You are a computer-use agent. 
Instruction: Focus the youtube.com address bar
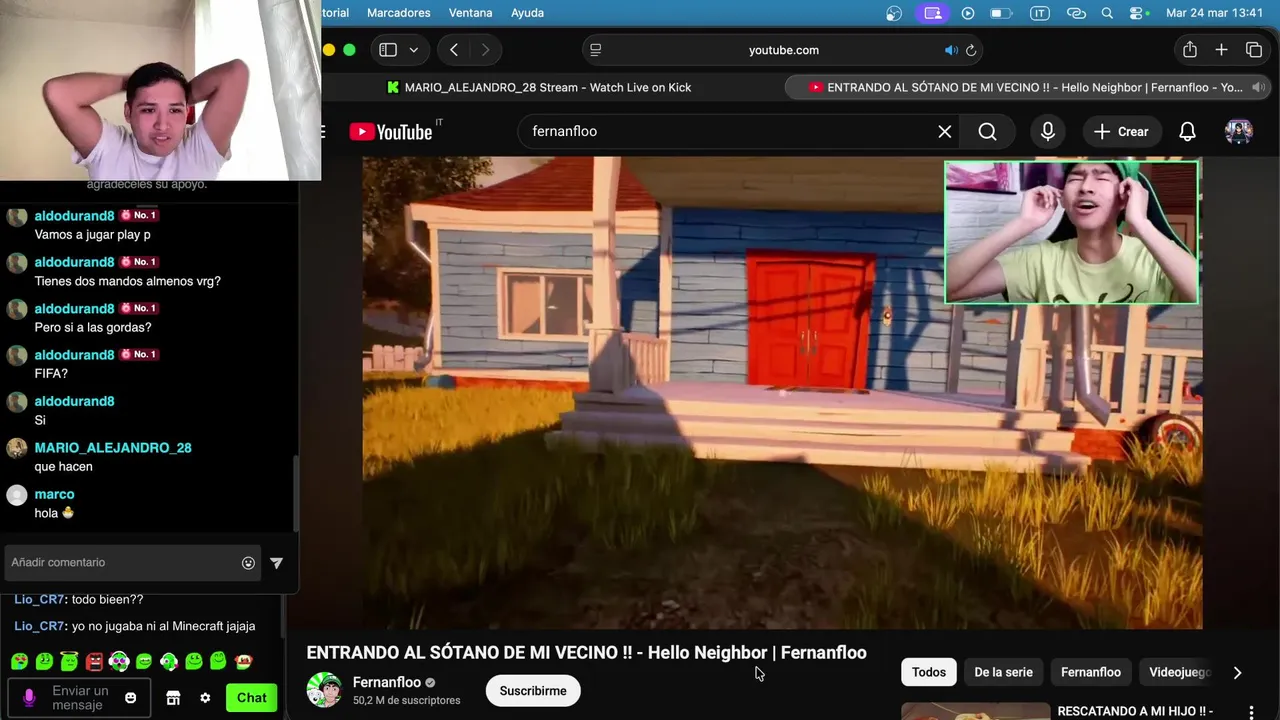[x=783, y=50]
